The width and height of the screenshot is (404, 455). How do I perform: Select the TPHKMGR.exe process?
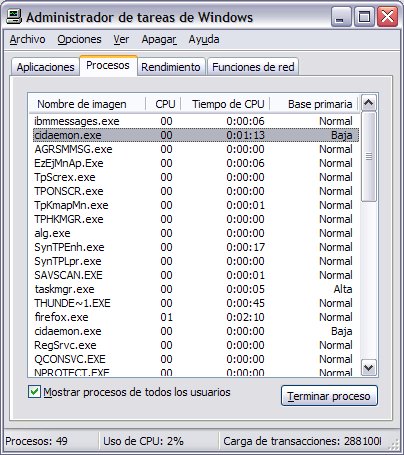(x=196, y=219)
